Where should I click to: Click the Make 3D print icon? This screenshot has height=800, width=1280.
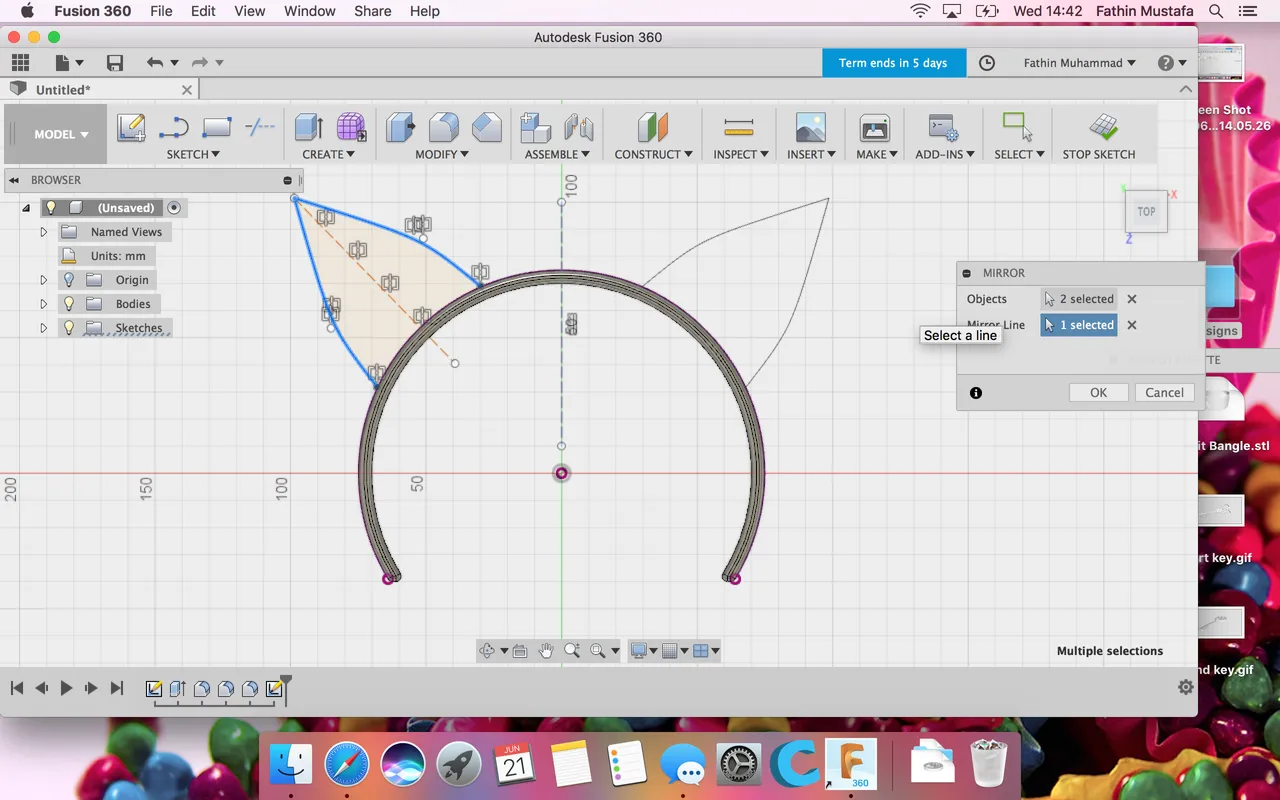point(875,127)
